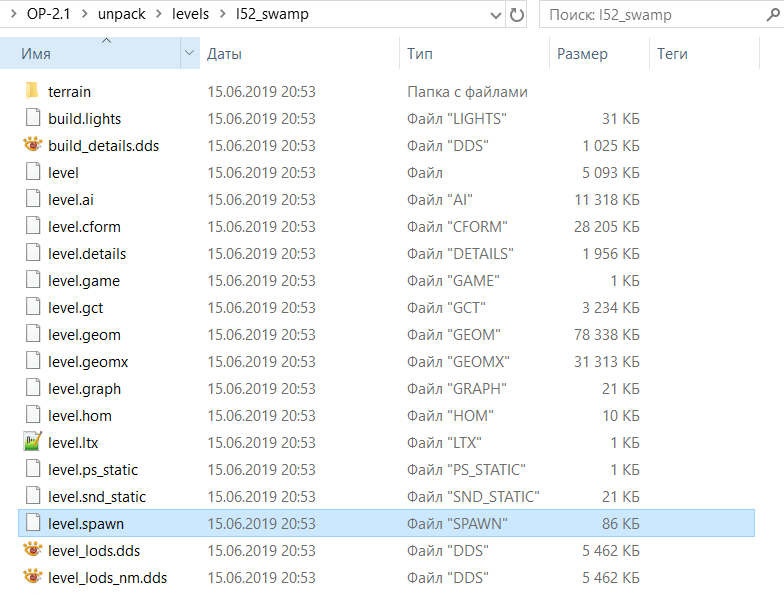Click the level.graph file icon
Screen dimensions: 784x595
(33, 388)
